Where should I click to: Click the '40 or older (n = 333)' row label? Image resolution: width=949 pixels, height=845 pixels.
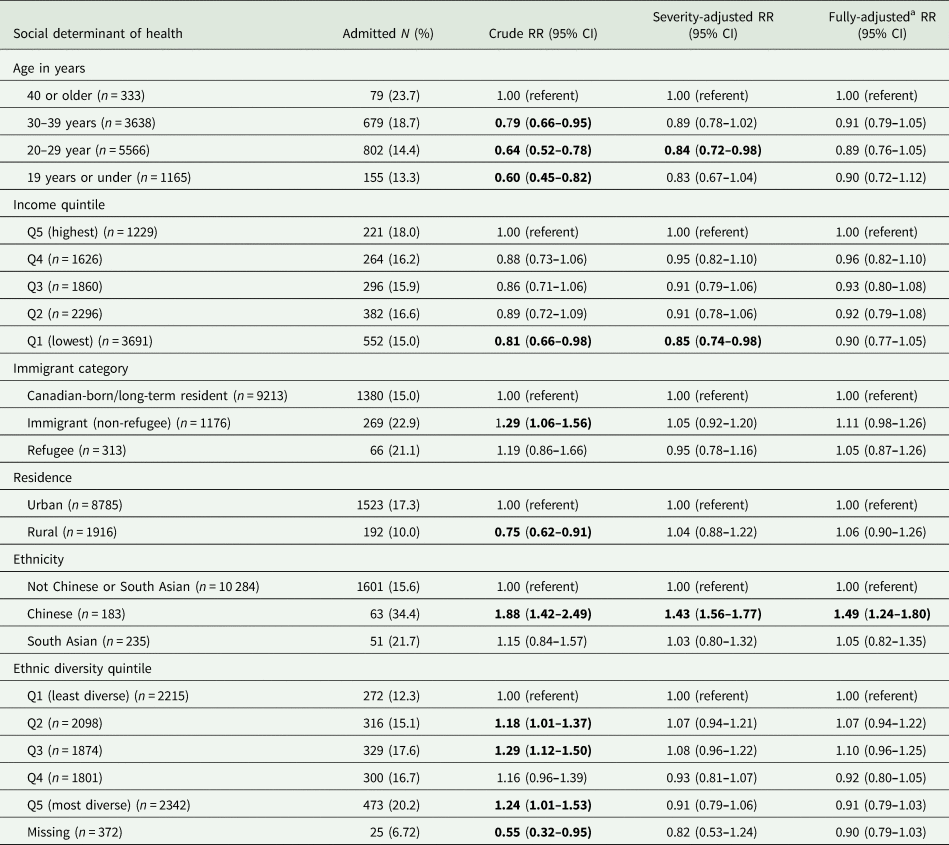click(95, 96)
